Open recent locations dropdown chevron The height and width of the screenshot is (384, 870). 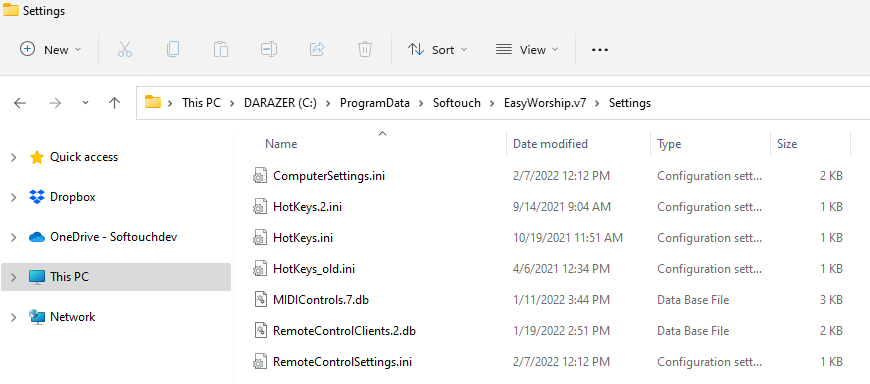point(85,103)
